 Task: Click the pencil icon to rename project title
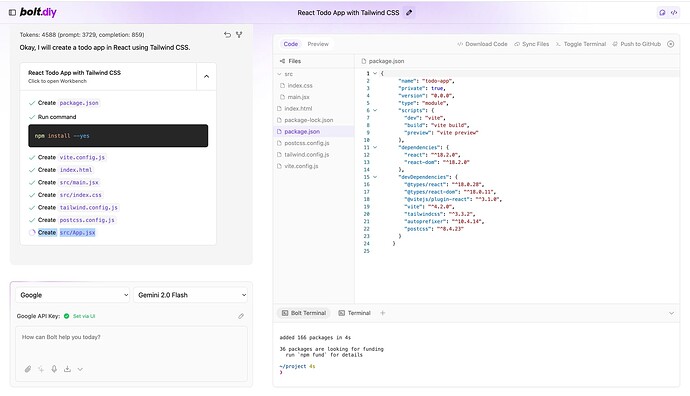coord(409,13)
